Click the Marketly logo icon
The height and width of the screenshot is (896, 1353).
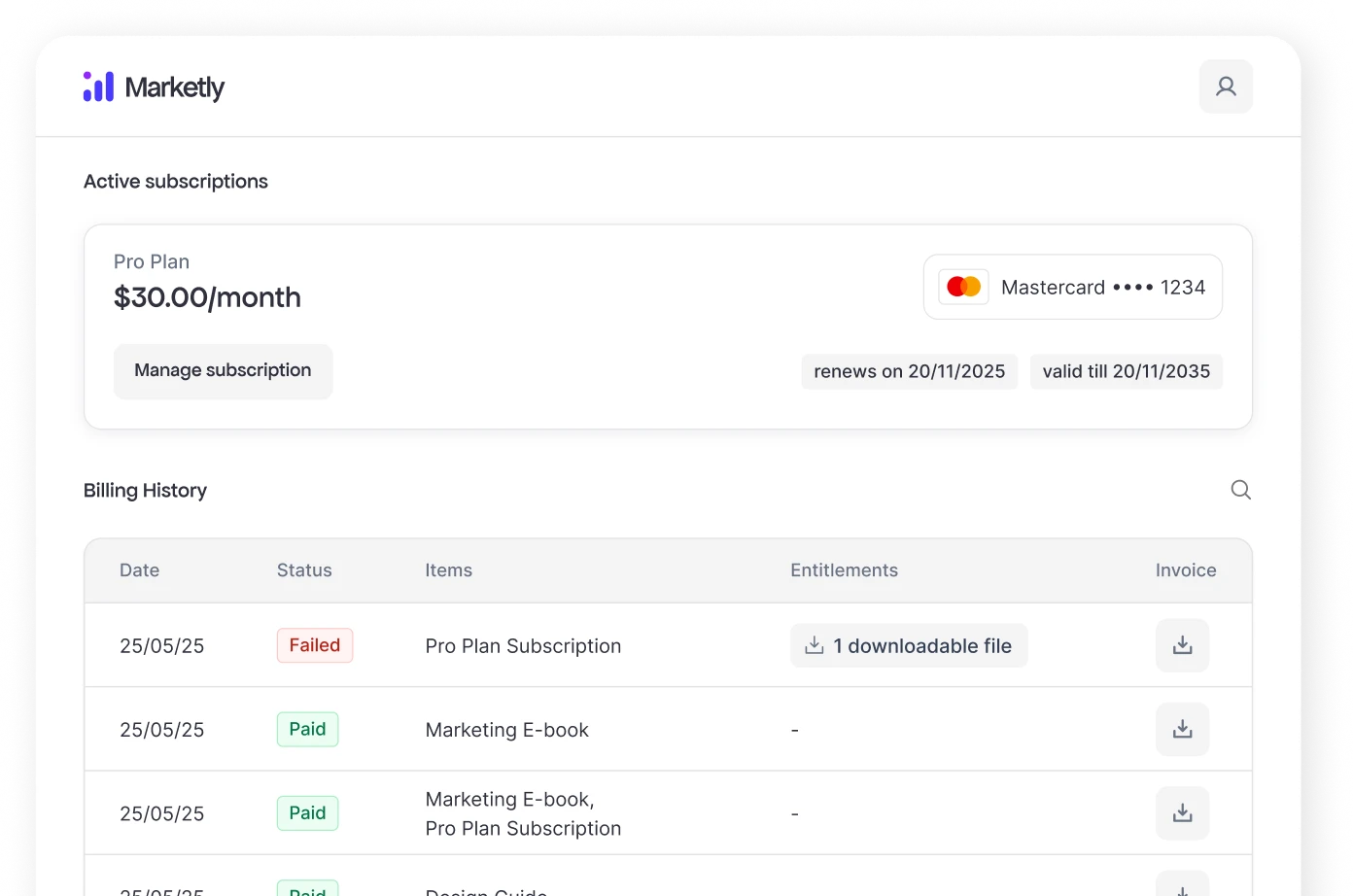98,86
